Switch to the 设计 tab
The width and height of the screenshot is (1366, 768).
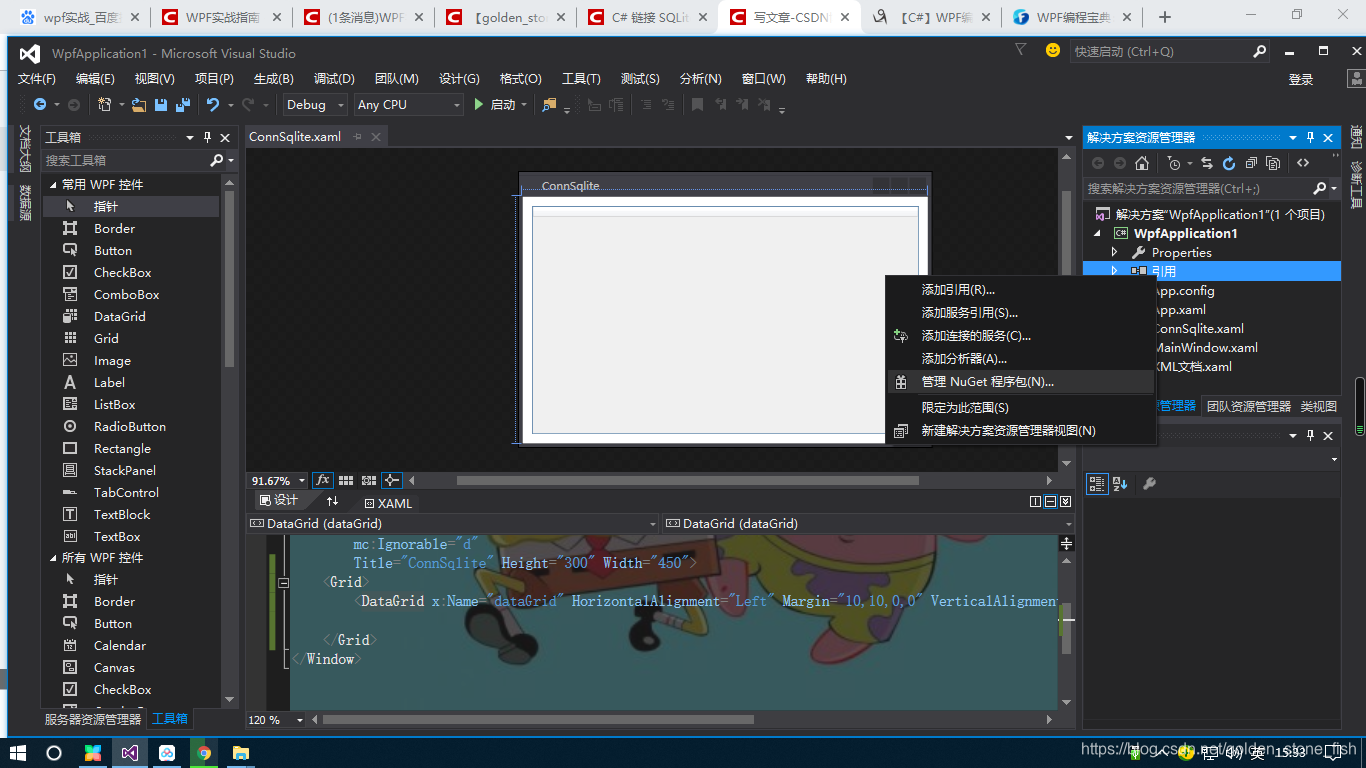tap(279, 501)
